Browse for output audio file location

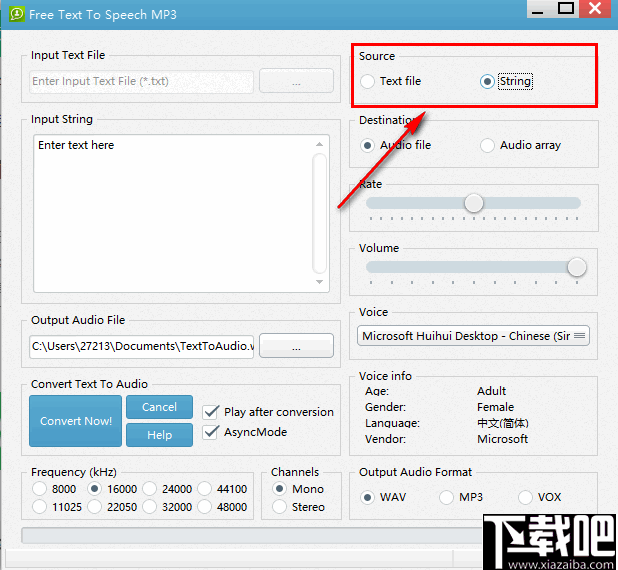click(296, 346)
